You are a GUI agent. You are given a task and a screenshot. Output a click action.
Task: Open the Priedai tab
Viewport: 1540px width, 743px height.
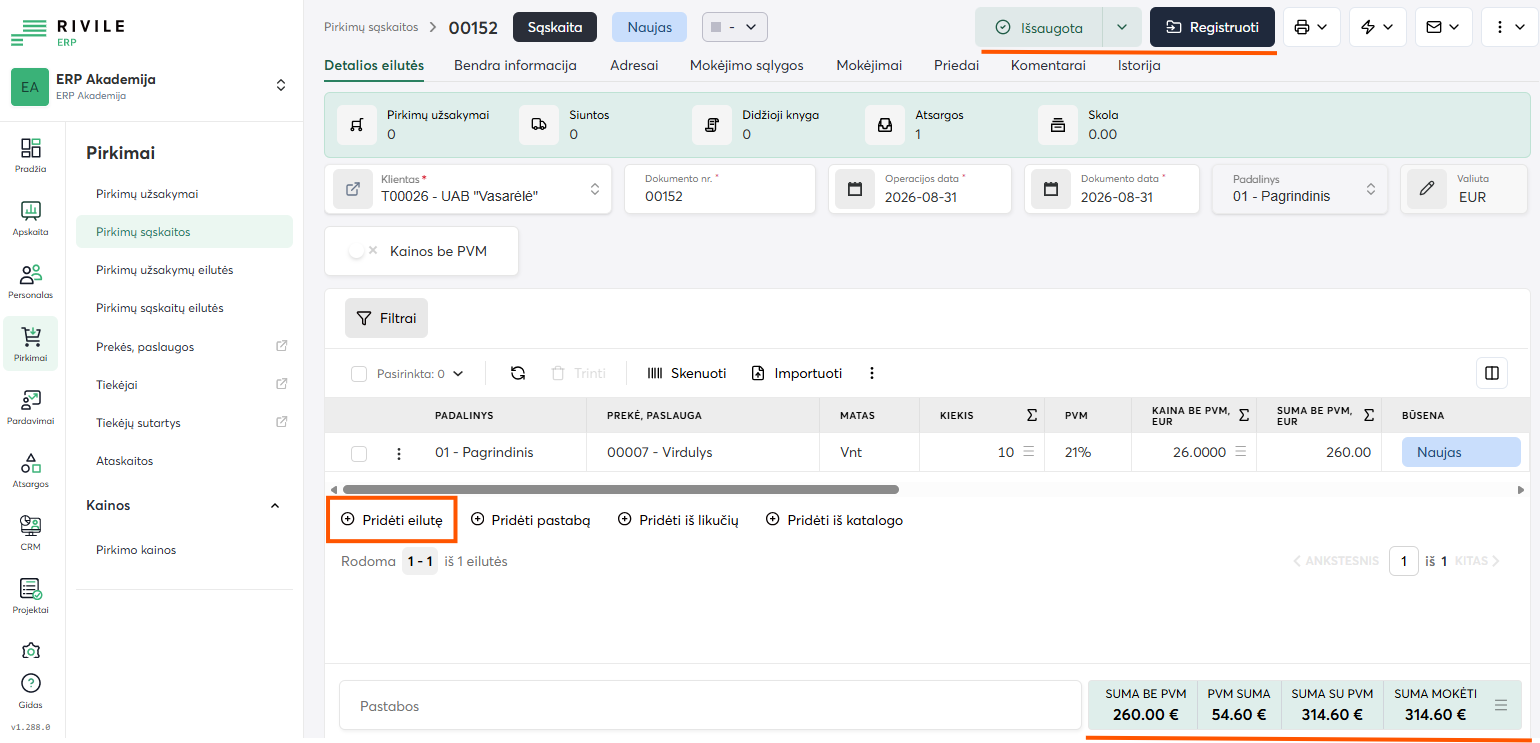957,65
